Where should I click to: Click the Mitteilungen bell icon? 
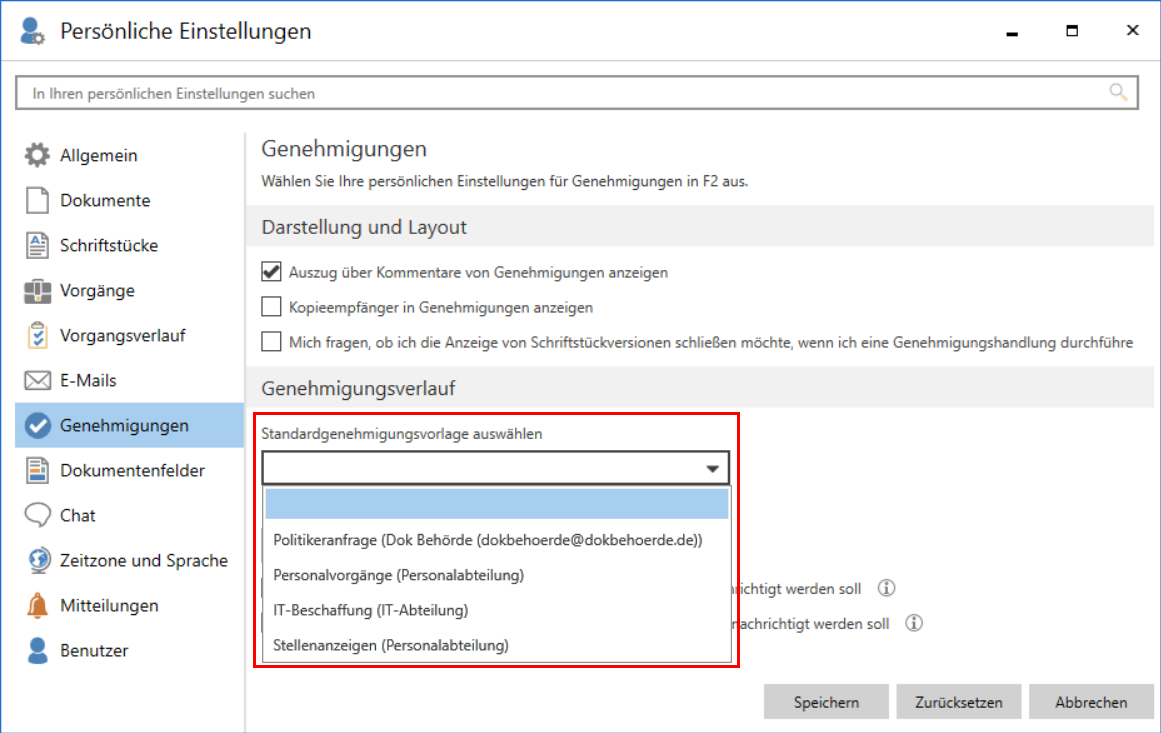tap(37, 606)
